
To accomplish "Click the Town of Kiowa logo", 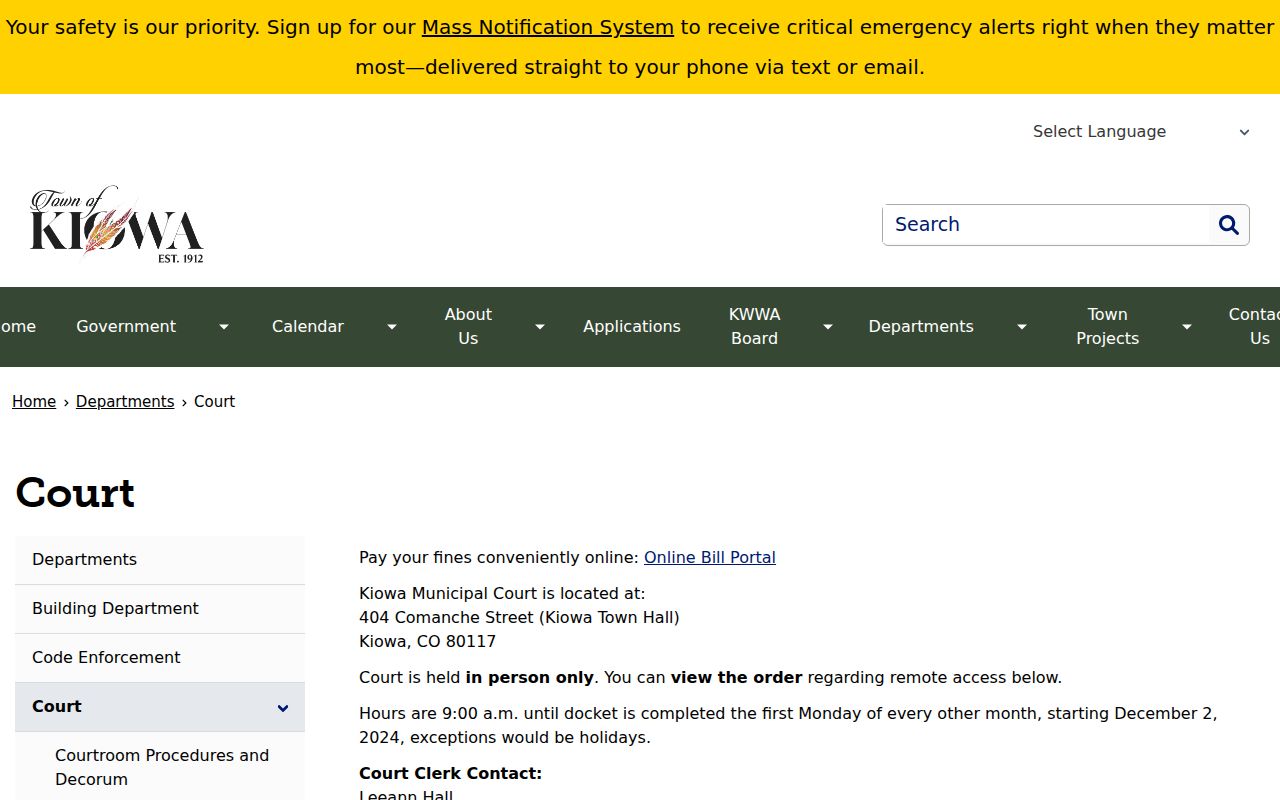I will pyautogui.click(x=117, y=225).
